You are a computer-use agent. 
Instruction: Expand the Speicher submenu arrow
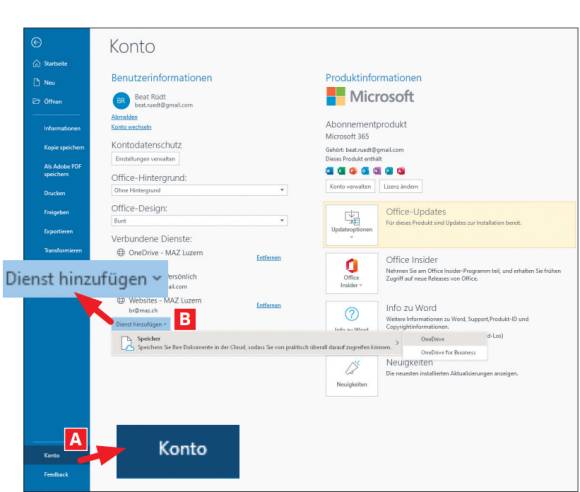[397, 343]
